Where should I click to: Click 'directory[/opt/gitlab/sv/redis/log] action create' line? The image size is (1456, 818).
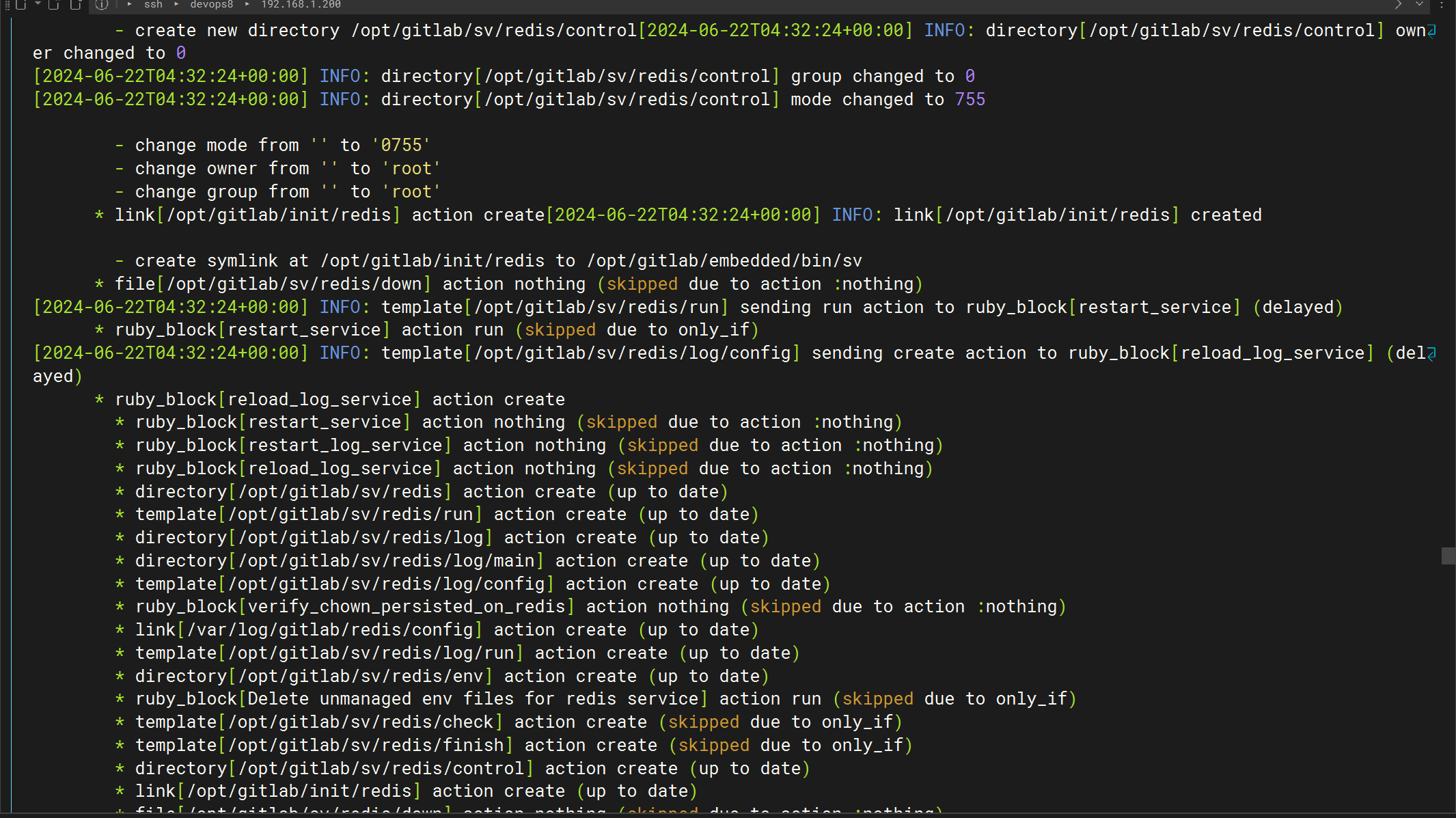point(442,538)
